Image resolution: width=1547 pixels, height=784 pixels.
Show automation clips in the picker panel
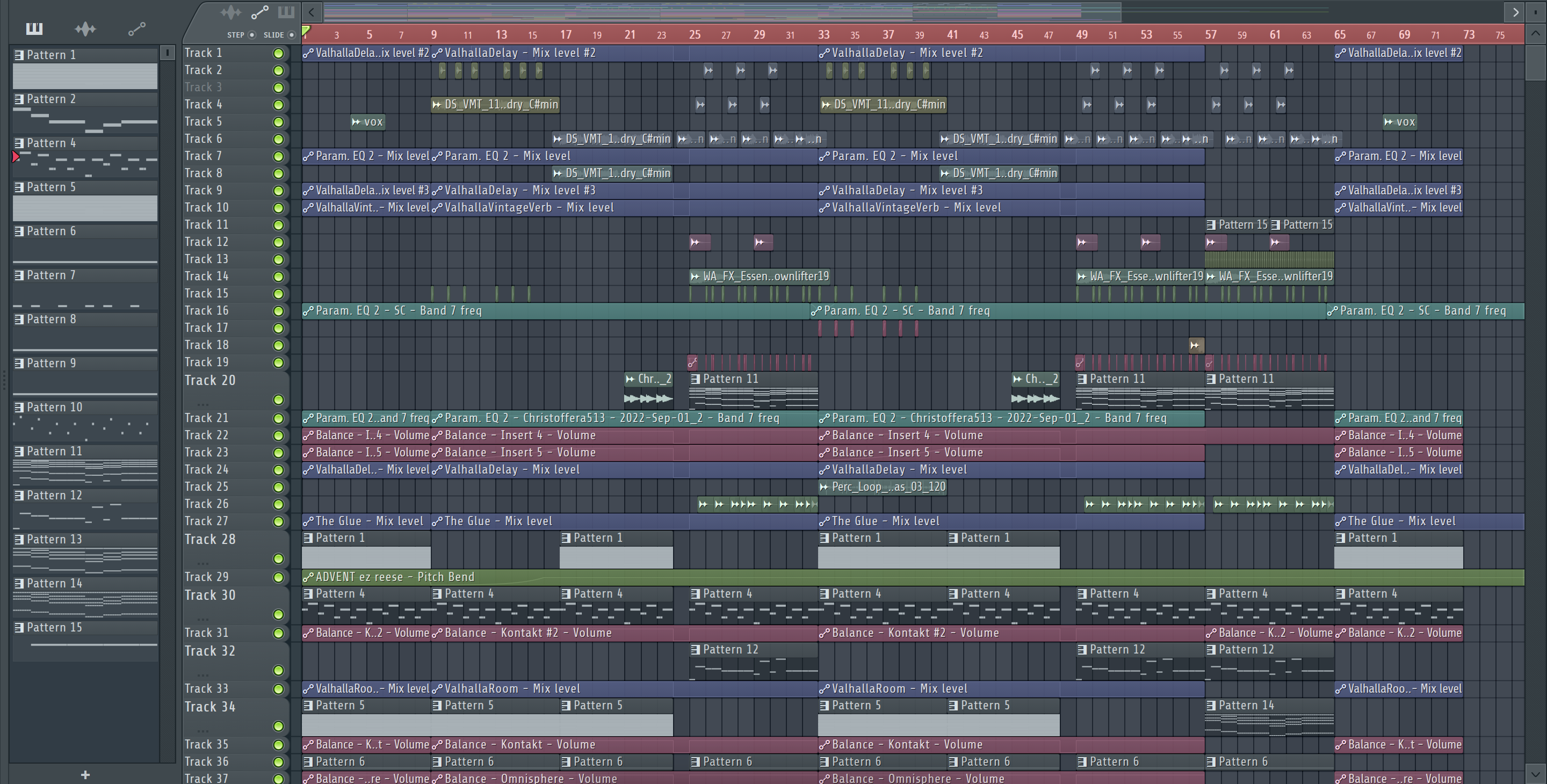pos(137,28)
